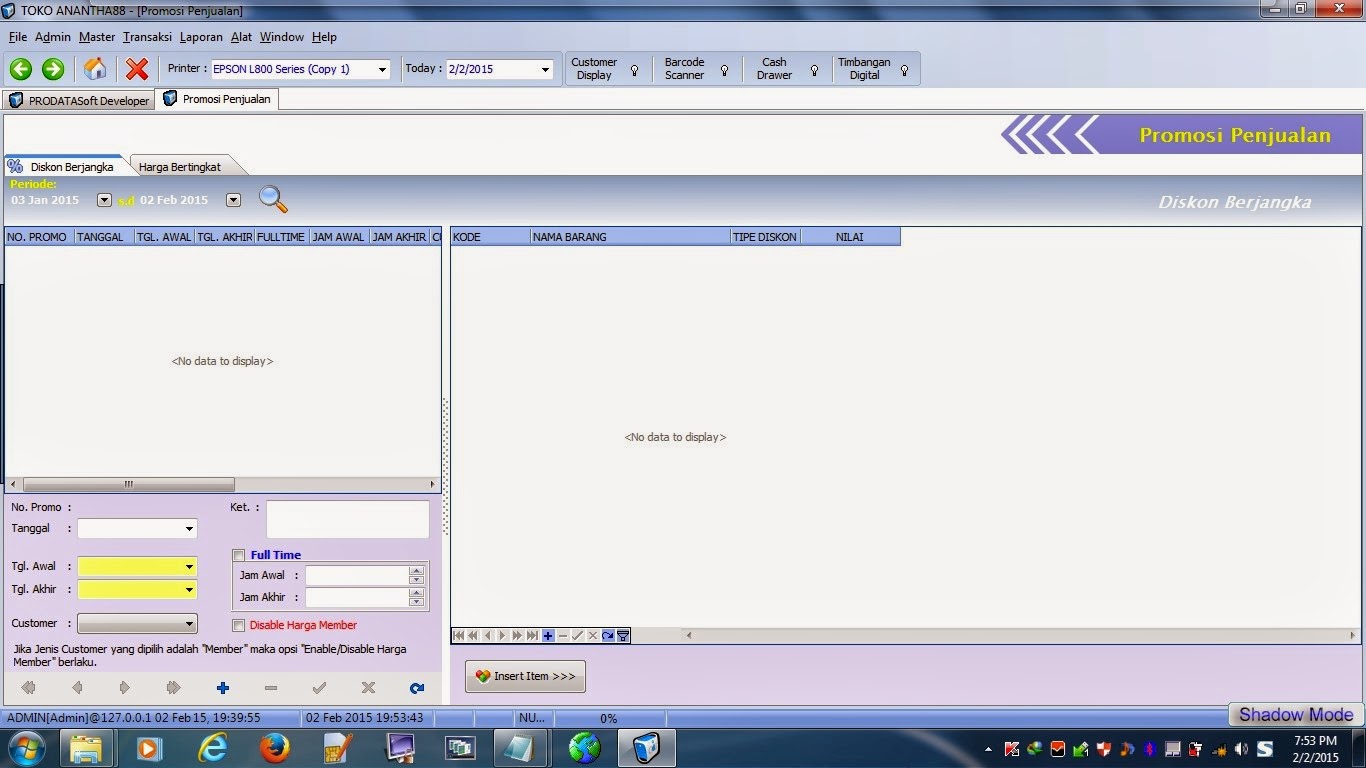Cancel promo editing with the X icon
The height and width of the screenshot is (768, 1366).
pyautogui.click(x=368, y=688)
